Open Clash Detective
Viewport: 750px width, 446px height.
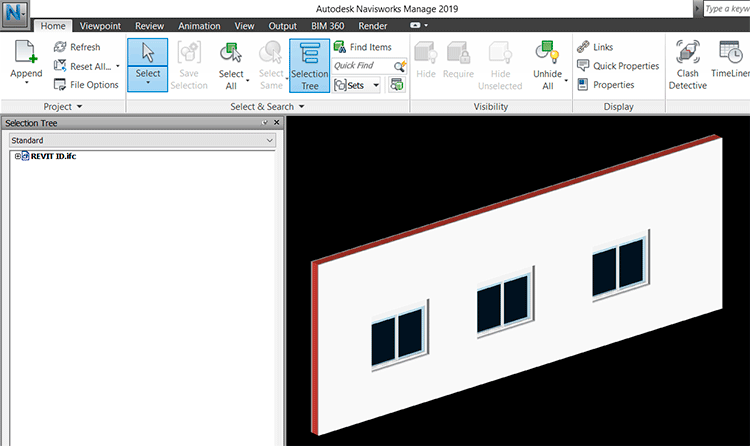pyautogui.click(x=687, y=65)
